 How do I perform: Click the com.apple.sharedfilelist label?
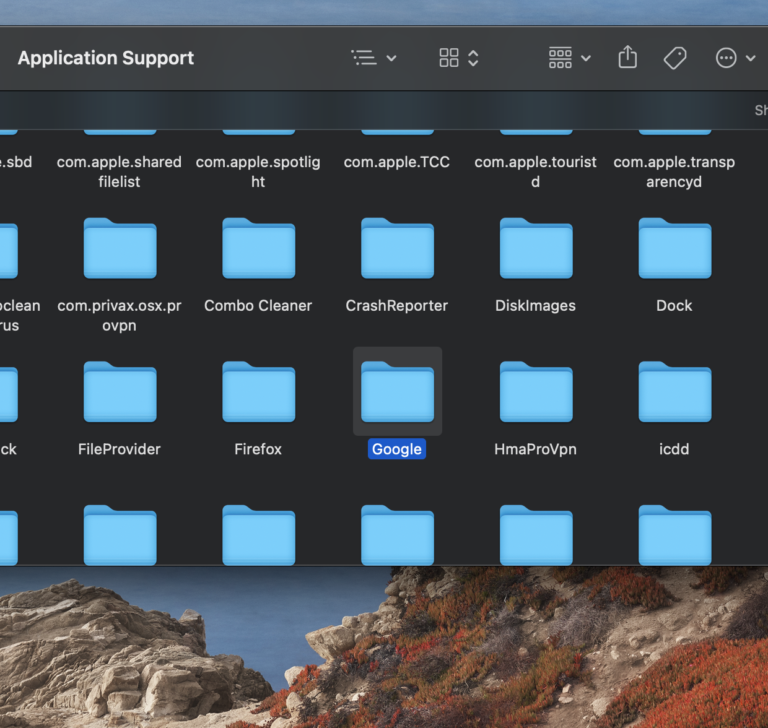click(x=119, y=171)
